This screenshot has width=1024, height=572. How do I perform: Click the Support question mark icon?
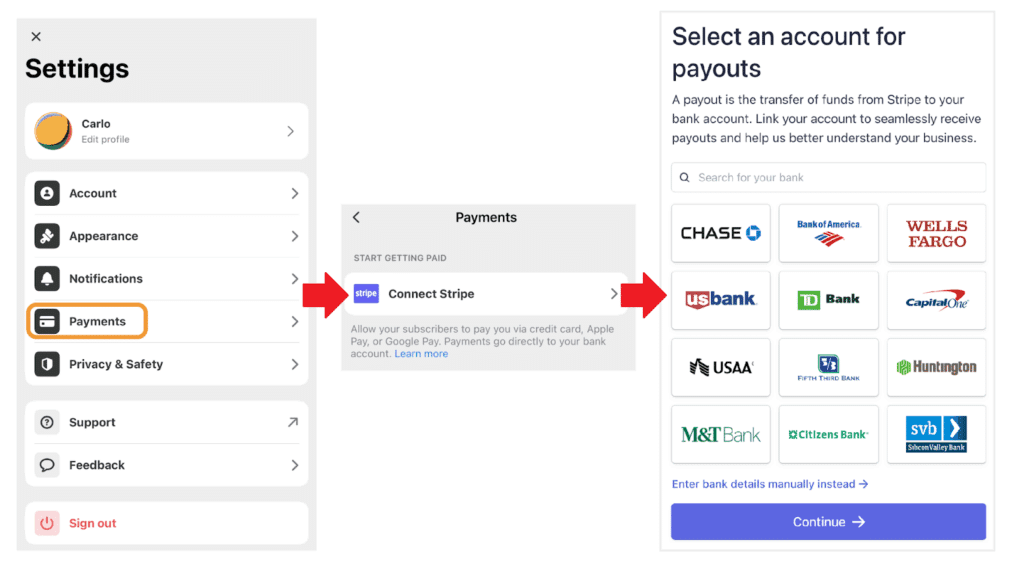[47, 422]
